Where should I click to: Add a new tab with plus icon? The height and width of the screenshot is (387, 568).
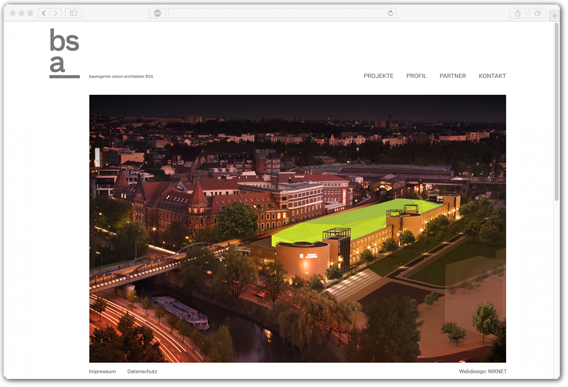pyautogui.click(x=554, y=16)
